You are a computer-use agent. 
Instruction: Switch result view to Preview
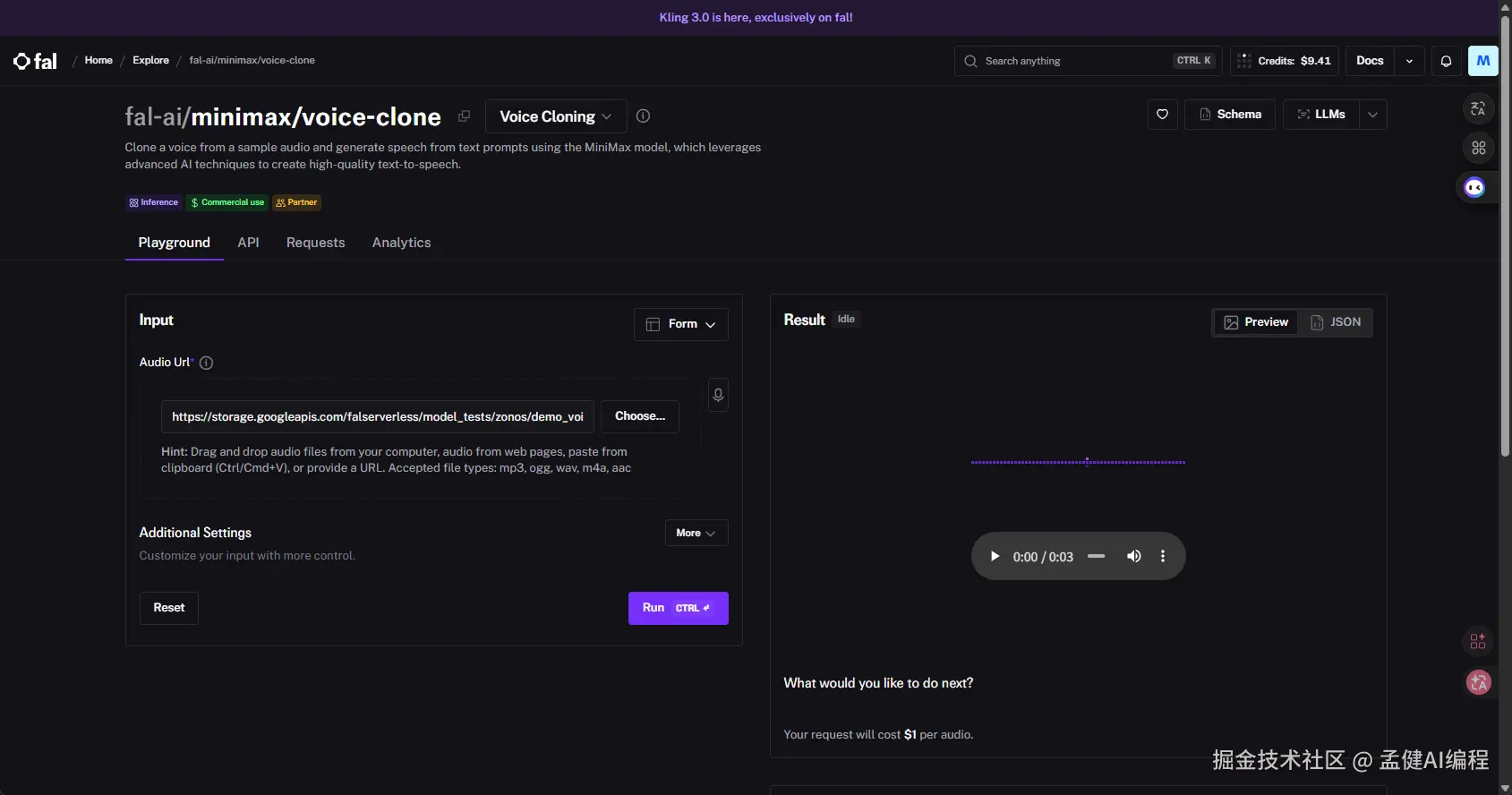[1256, 322]
